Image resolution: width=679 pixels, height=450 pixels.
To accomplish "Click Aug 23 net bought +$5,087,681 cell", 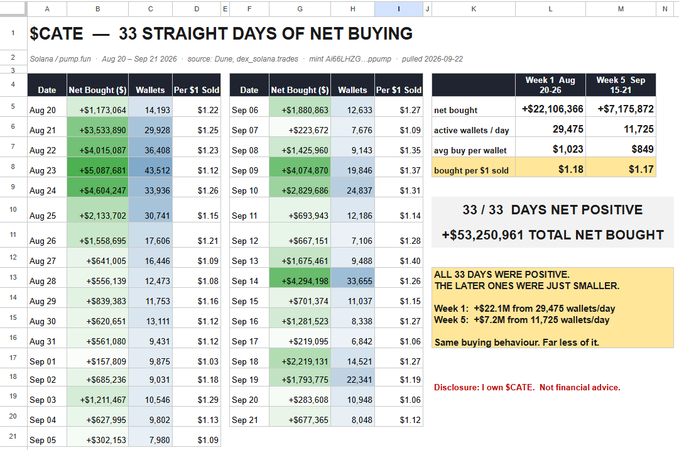I will click(x=97, y=167).
